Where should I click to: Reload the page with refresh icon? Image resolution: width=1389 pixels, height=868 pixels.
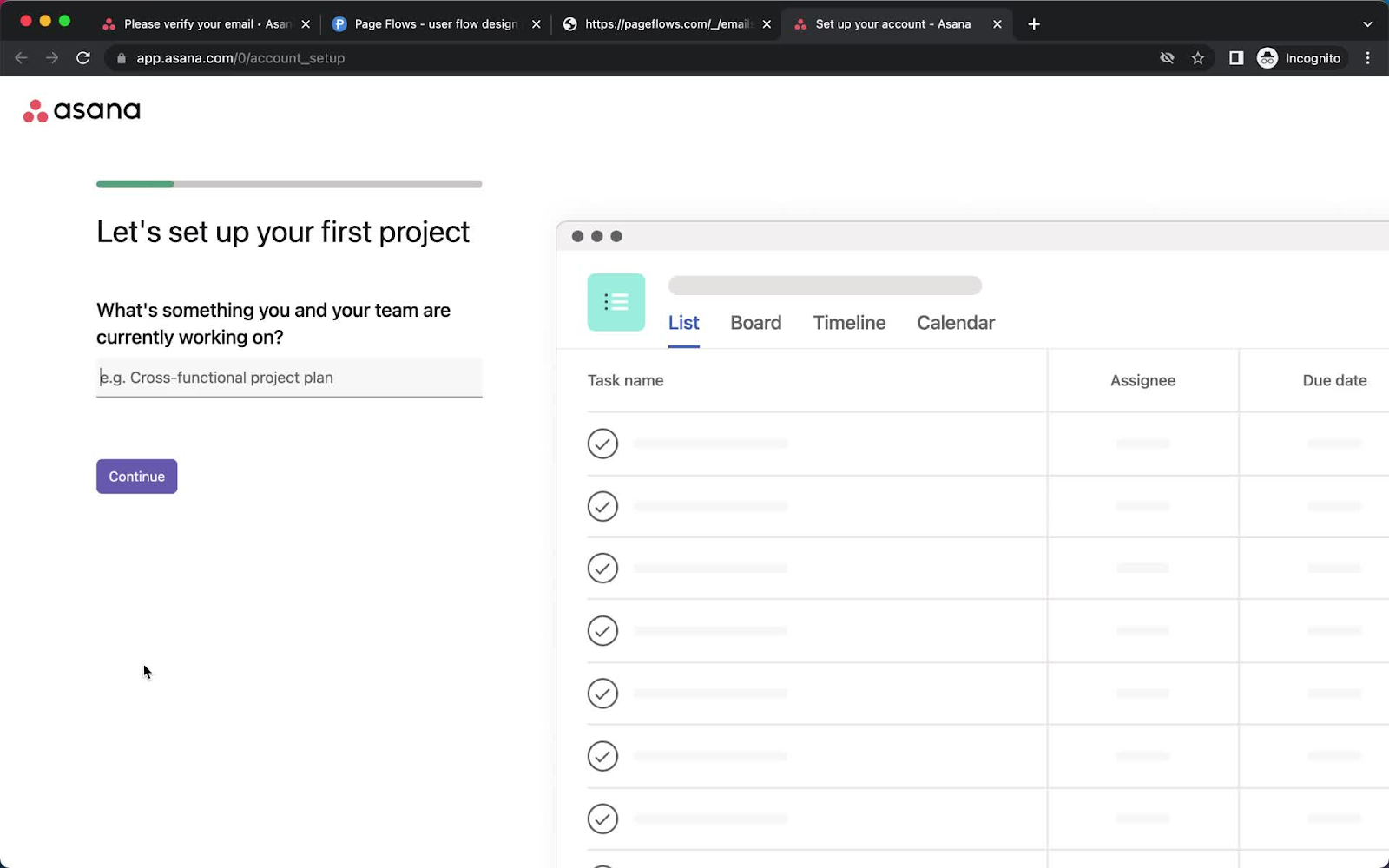[x=83, y=58]
